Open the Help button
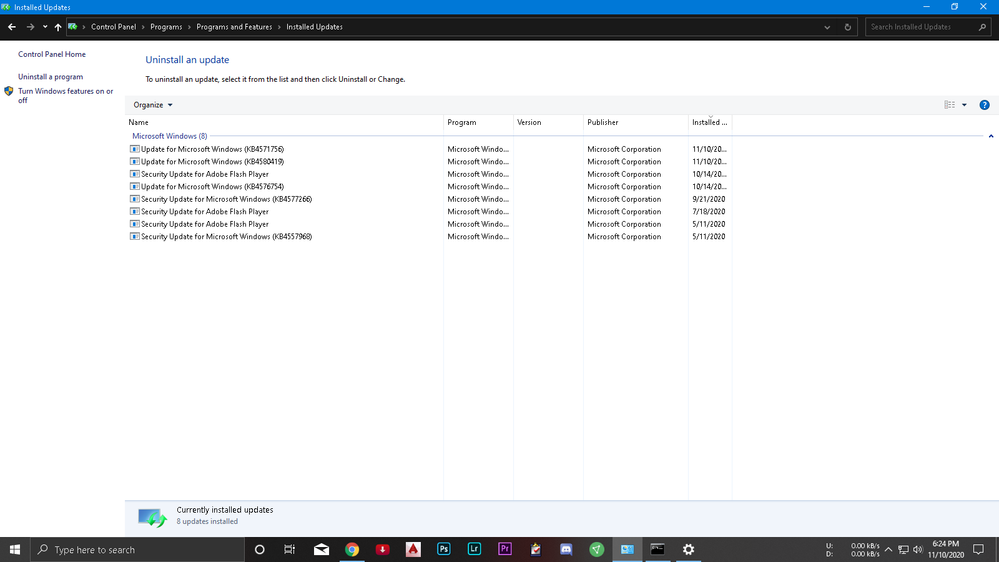999x562 pixels. click(984, 105)
